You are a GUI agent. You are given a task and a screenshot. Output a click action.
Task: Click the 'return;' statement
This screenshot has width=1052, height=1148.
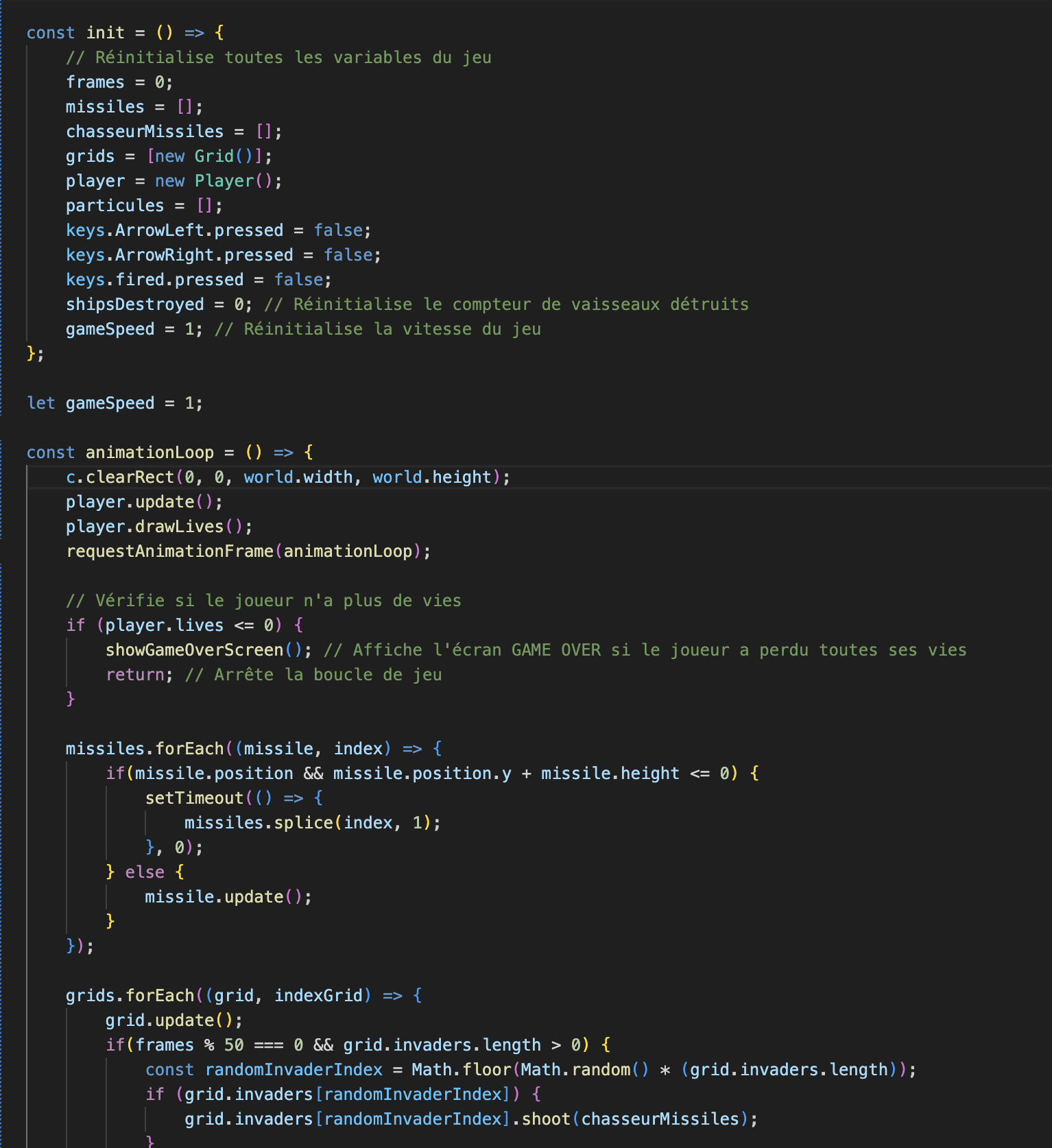139,675
